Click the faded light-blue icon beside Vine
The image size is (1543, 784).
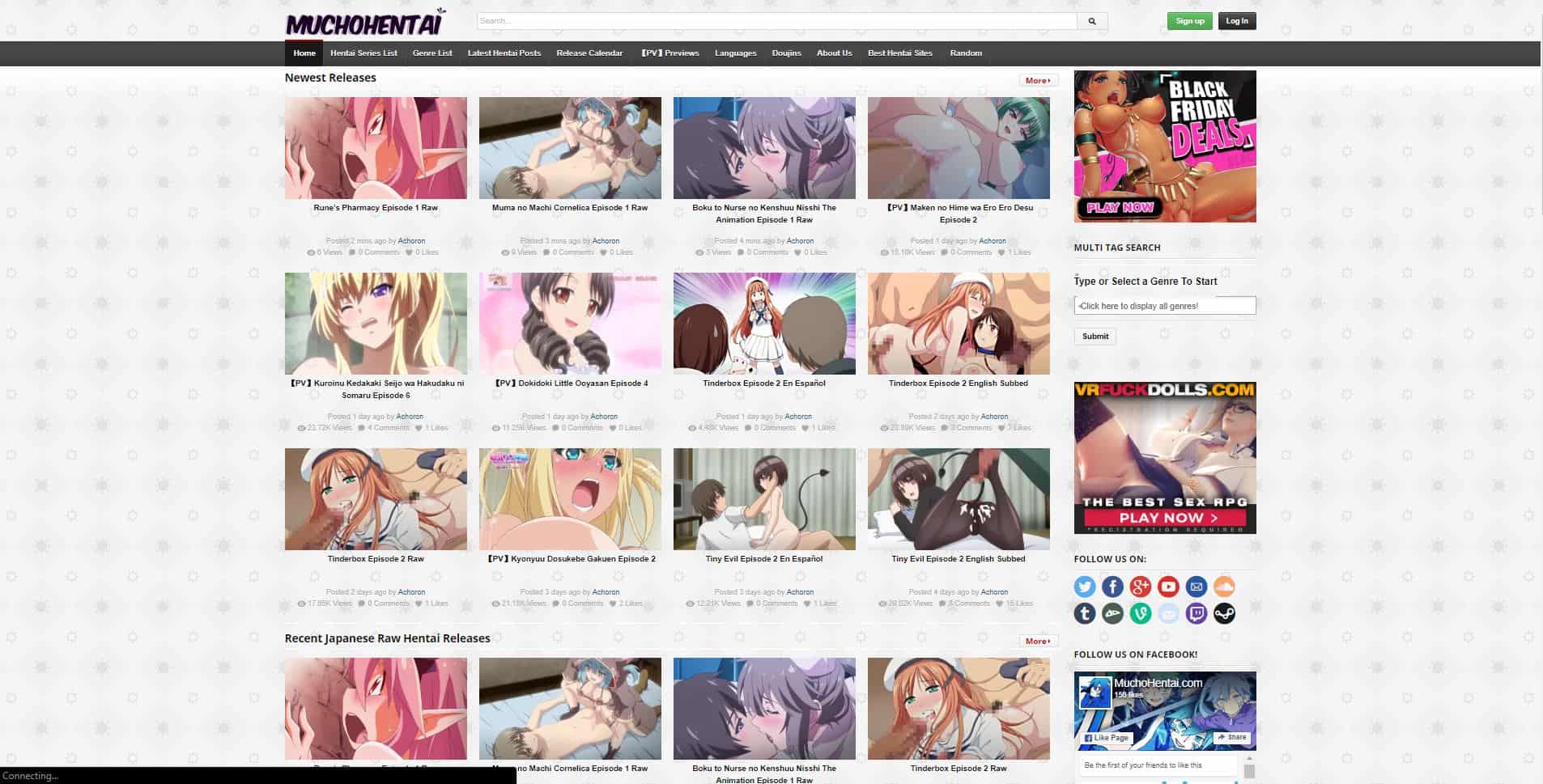pos(1168,613)
